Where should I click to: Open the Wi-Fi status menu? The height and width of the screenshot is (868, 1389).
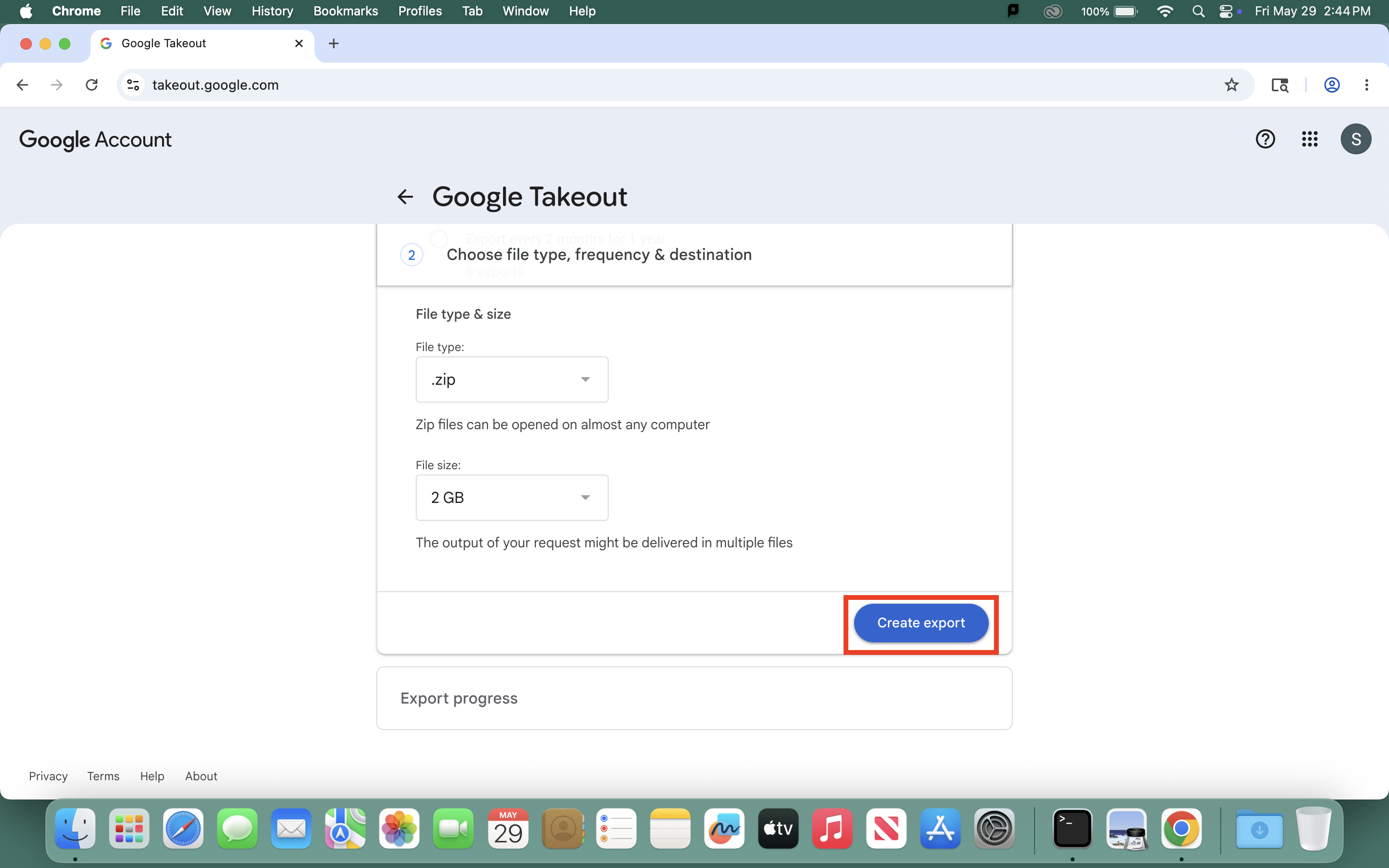1165,12
